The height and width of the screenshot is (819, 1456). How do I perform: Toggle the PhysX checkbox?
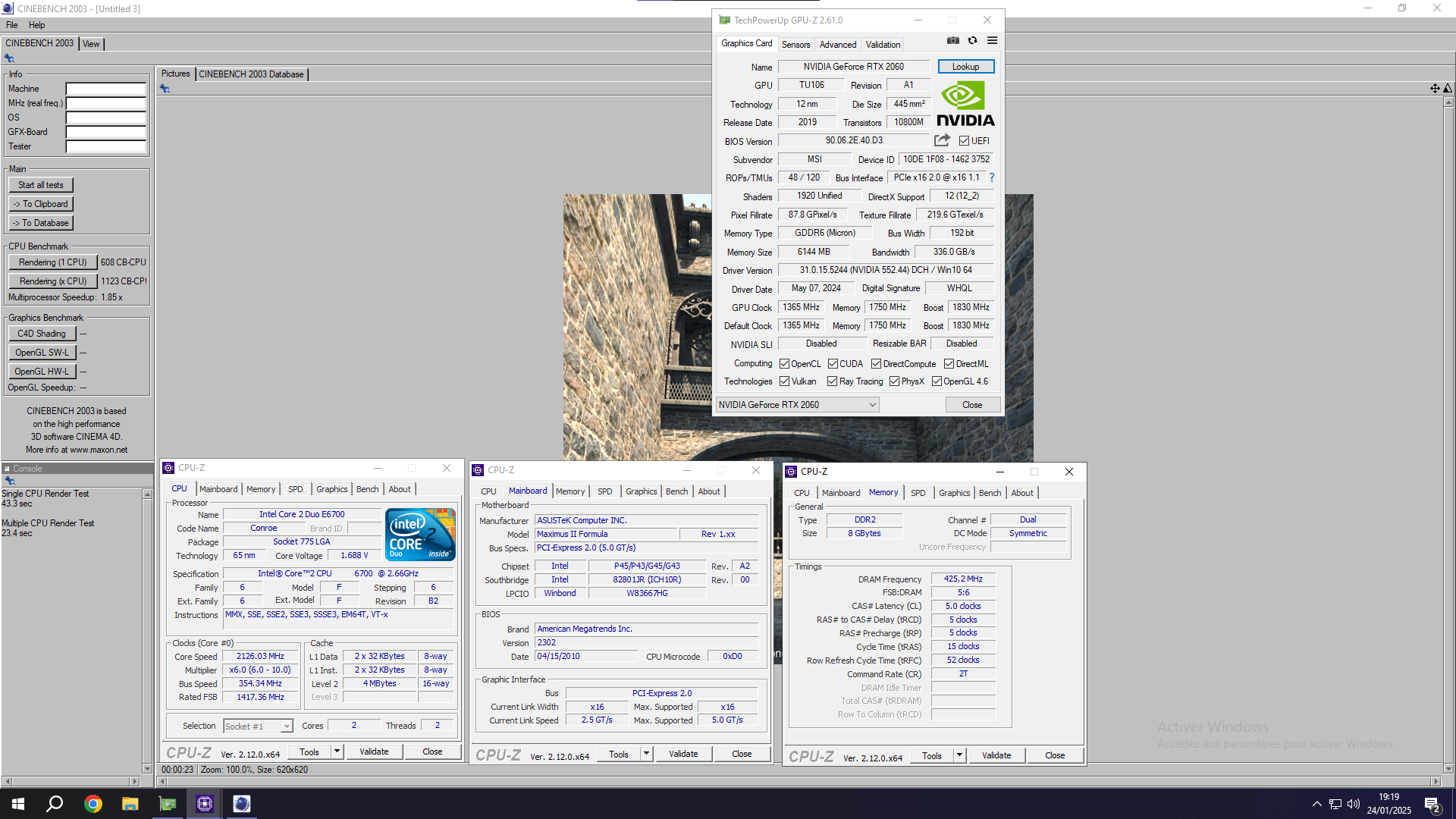click(894, 381)
